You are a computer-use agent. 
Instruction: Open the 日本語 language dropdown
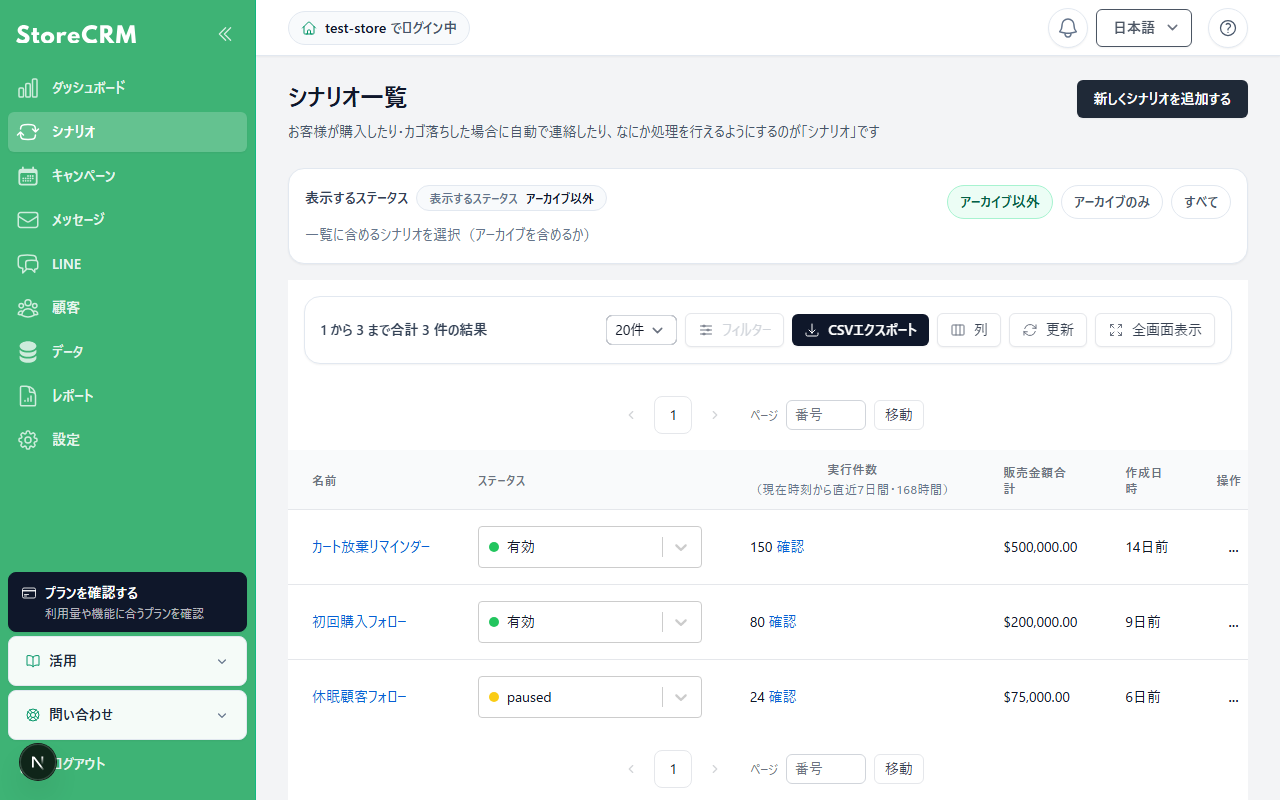(1144, 28)
